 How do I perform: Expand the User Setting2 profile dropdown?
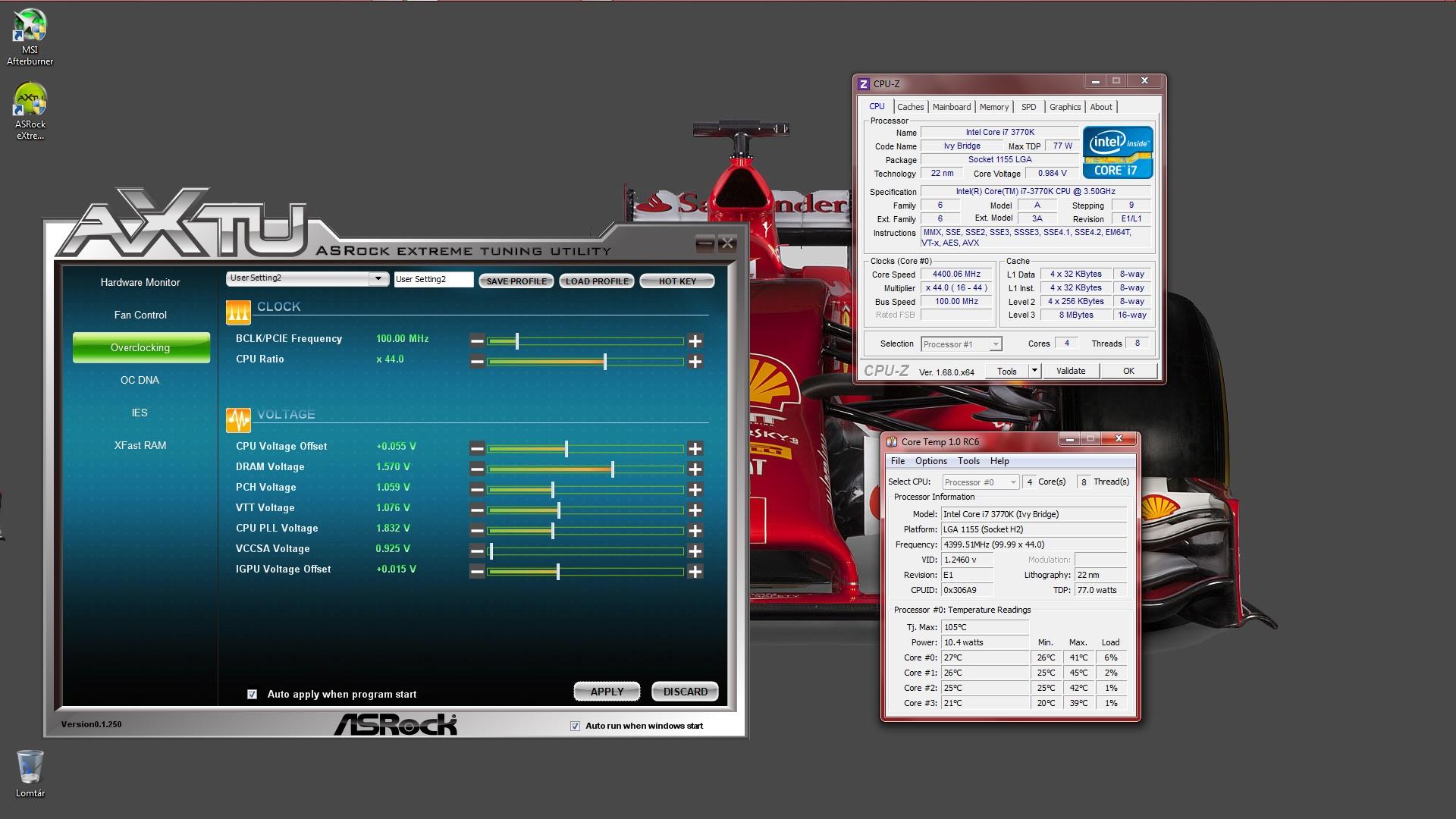coord(378,278)
